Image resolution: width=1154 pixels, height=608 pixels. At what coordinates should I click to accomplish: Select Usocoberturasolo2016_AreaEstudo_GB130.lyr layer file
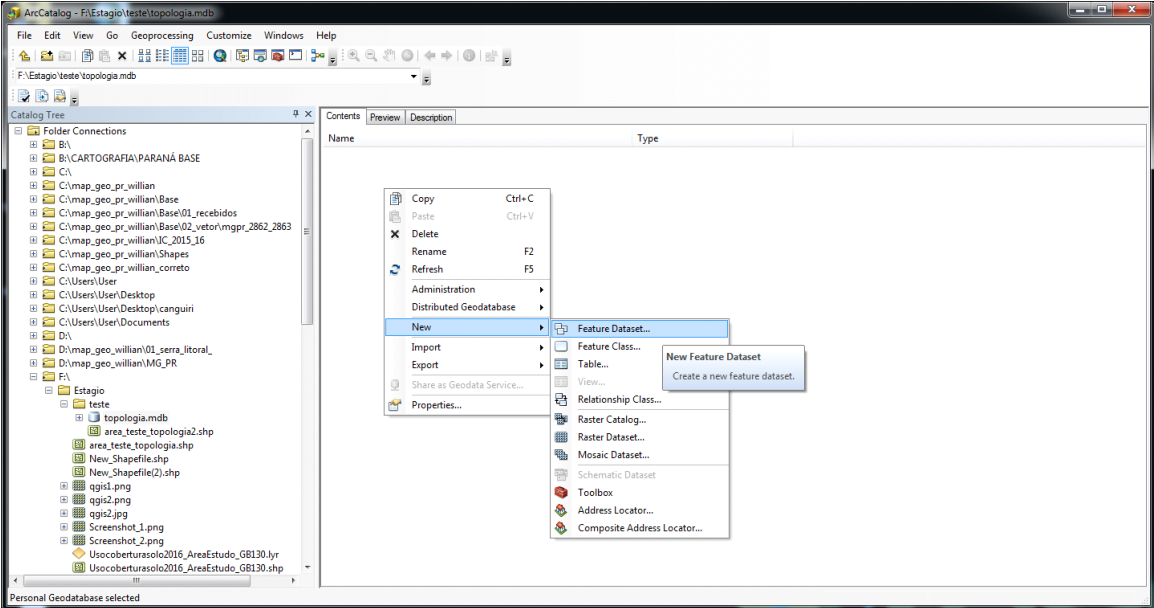pyautogui.click(x=184, y=554)
